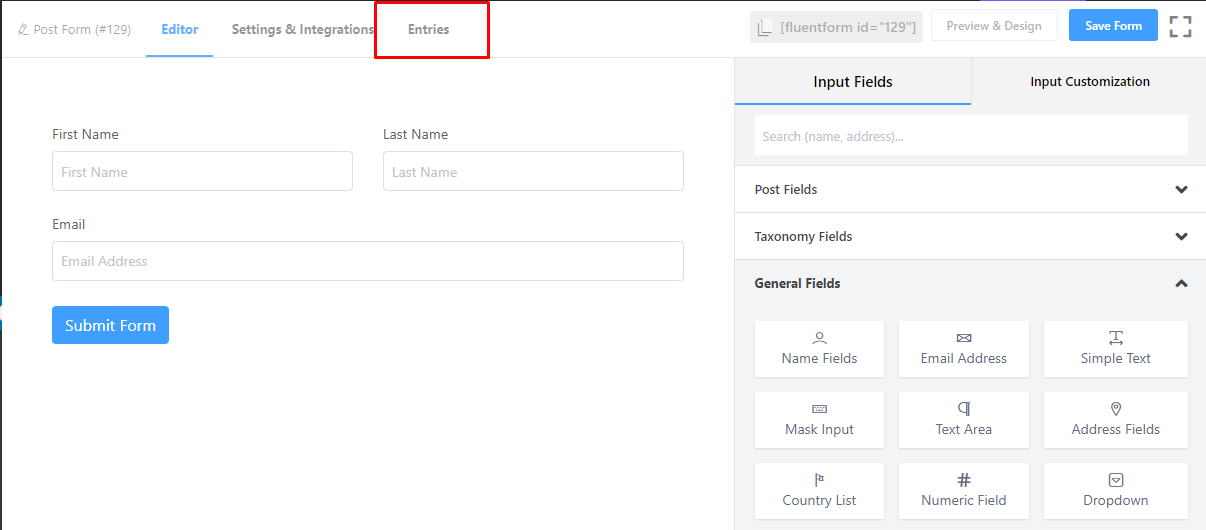Add the Email Address field element
Viewport: 1206px width, 530px height.
963,349
